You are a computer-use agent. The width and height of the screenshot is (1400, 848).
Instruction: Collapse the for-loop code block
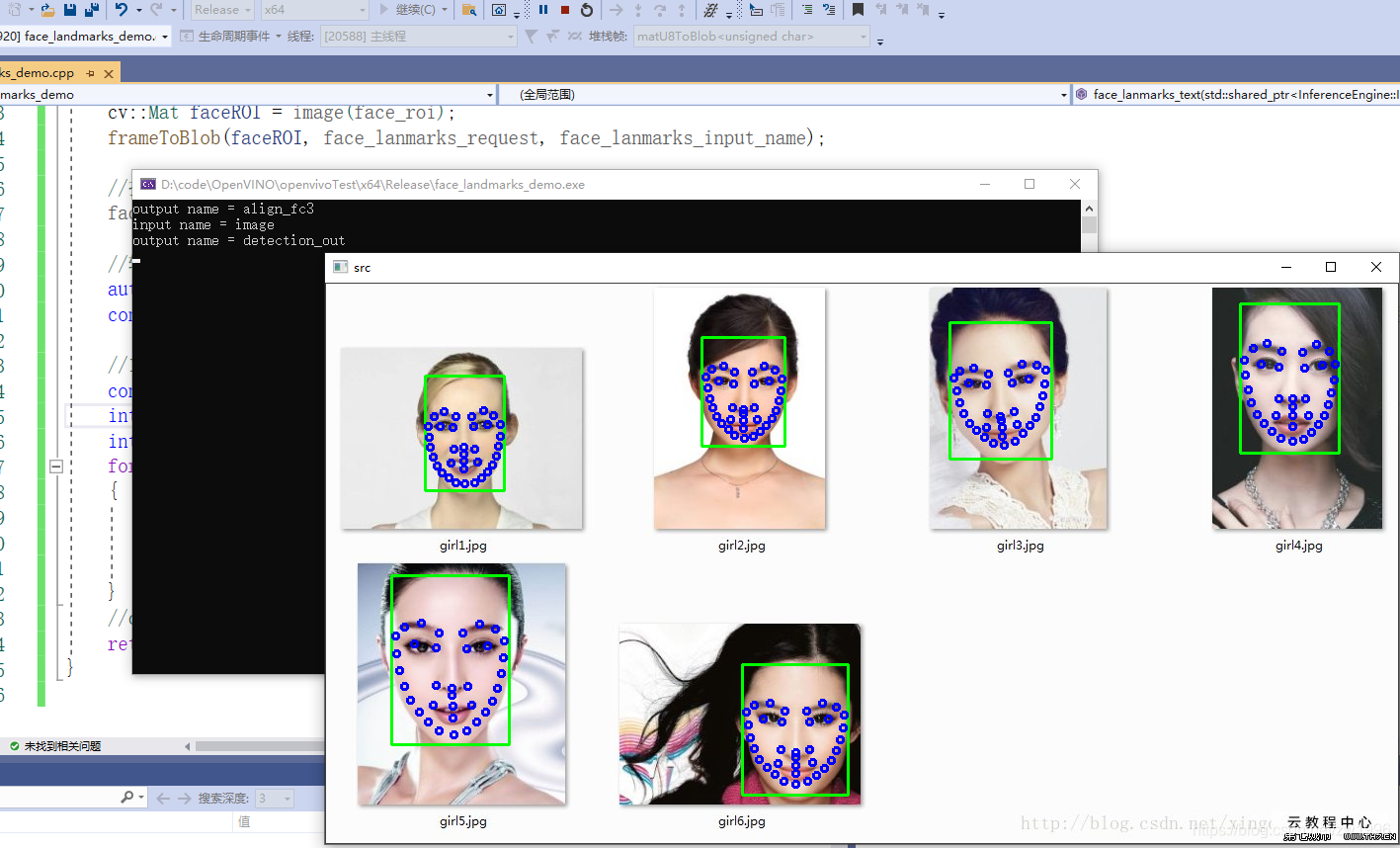(56, 466)
